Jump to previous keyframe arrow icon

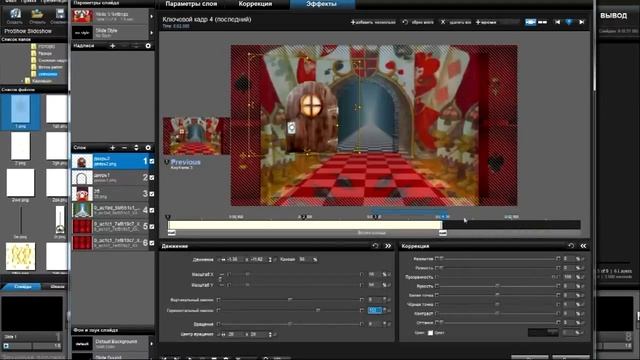[557, 22]
